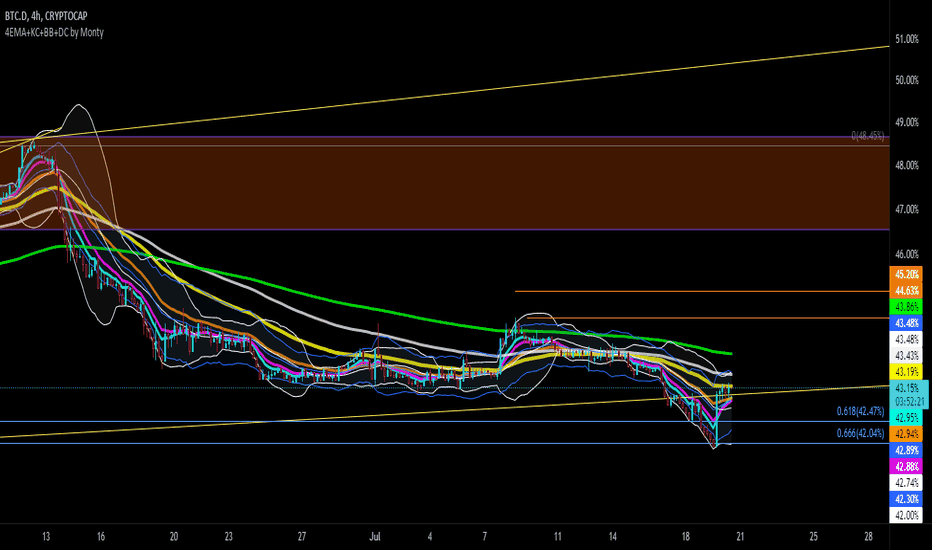Click date label 7 on time axis

click(484, 536)
